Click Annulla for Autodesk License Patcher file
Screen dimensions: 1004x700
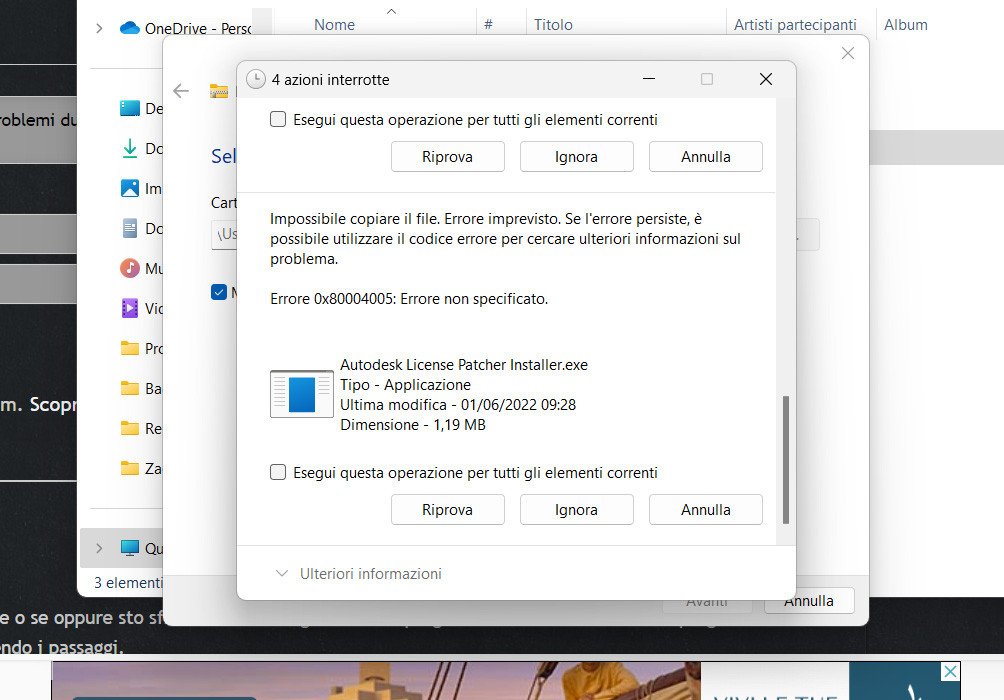[706, 510]
